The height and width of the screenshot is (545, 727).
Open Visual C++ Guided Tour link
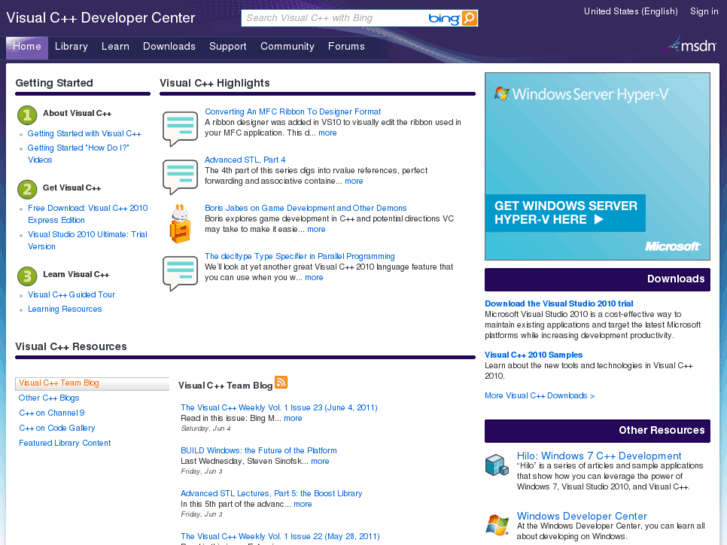[x=71, y=295]
